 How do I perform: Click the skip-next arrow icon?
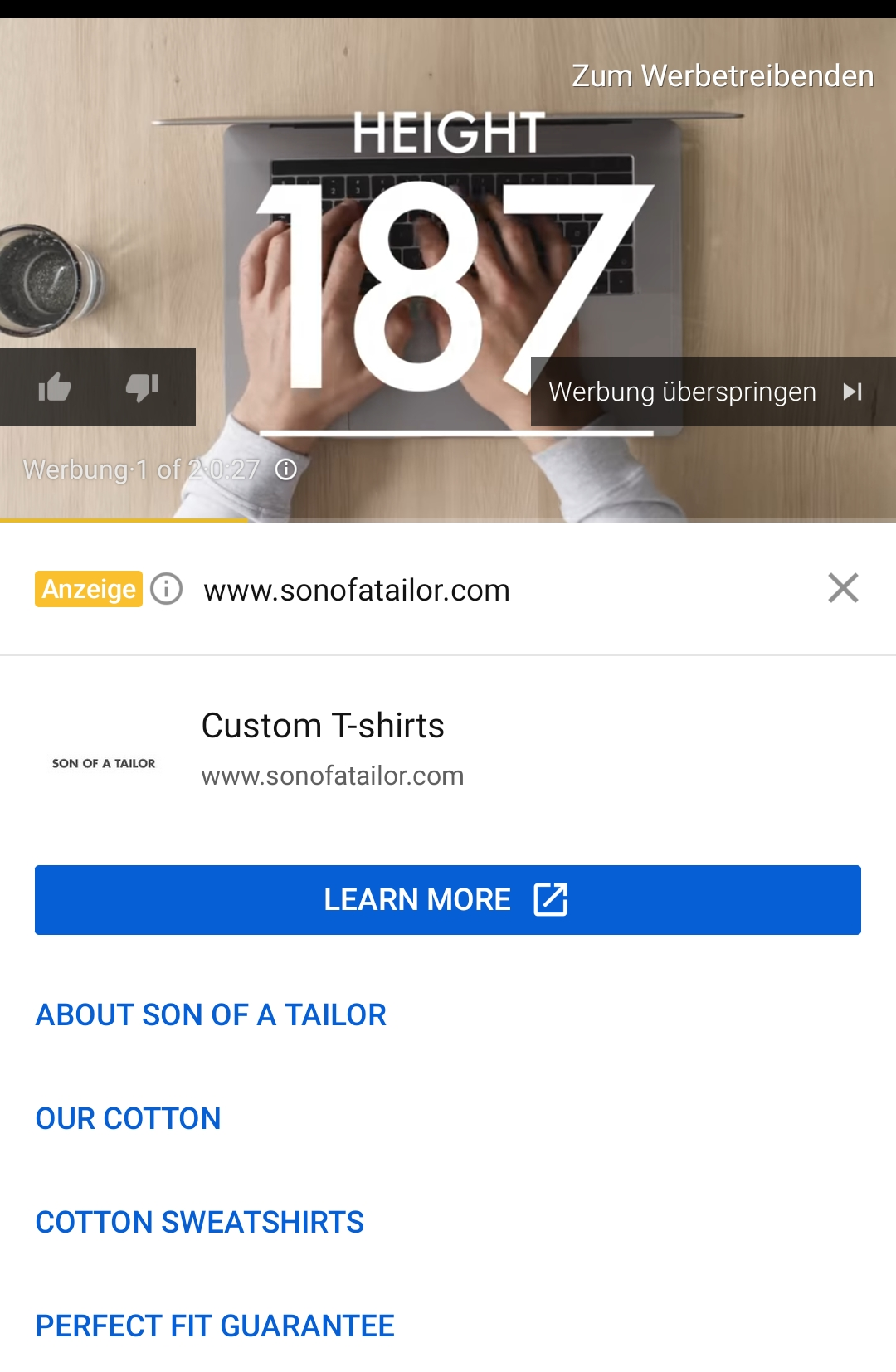852,392
